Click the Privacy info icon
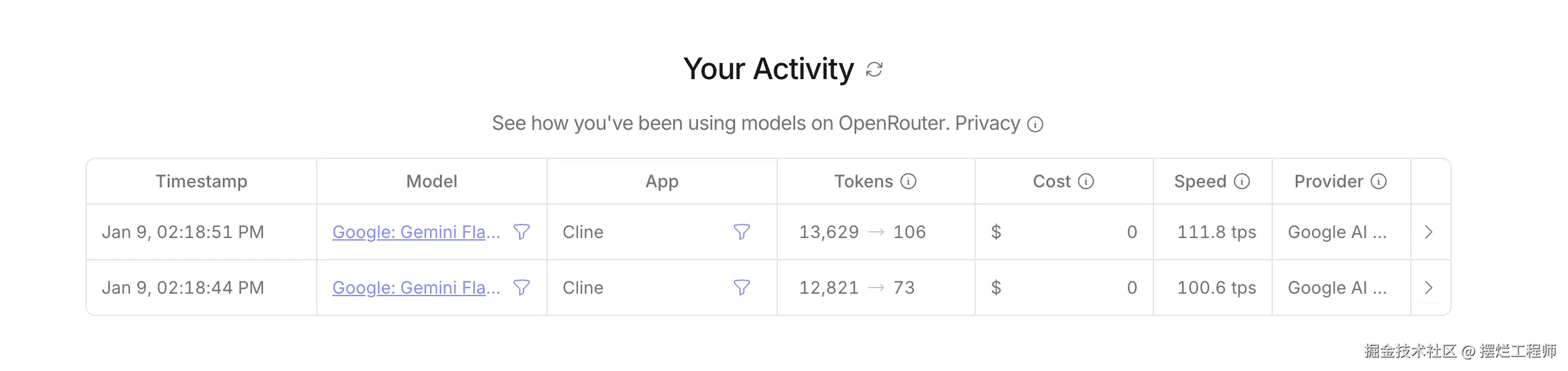The height and width of the screenshot is (371, 1568). coord(1035,124)
